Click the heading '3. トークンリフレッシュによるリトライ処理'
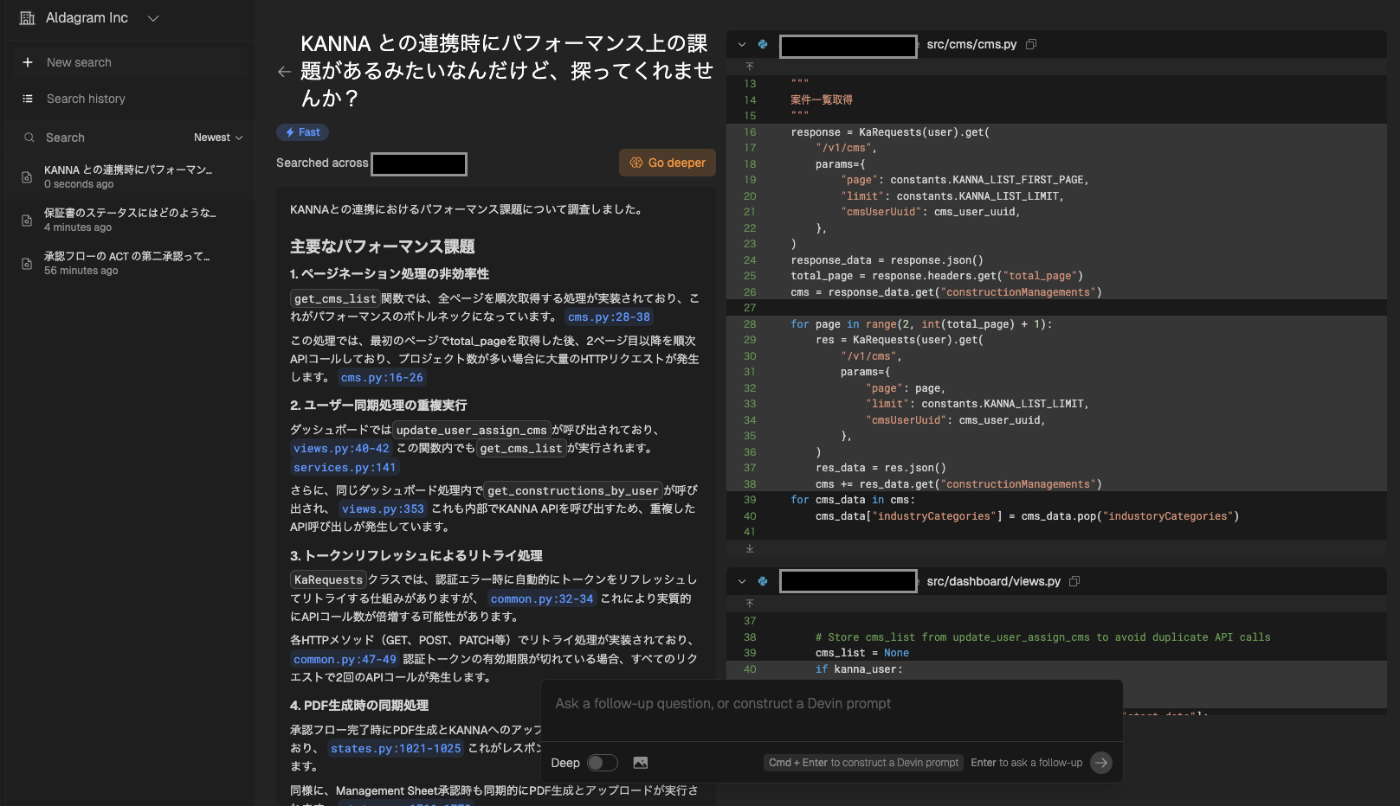Viewport: 1400px width, 806px height. click(x=416, y=555)
